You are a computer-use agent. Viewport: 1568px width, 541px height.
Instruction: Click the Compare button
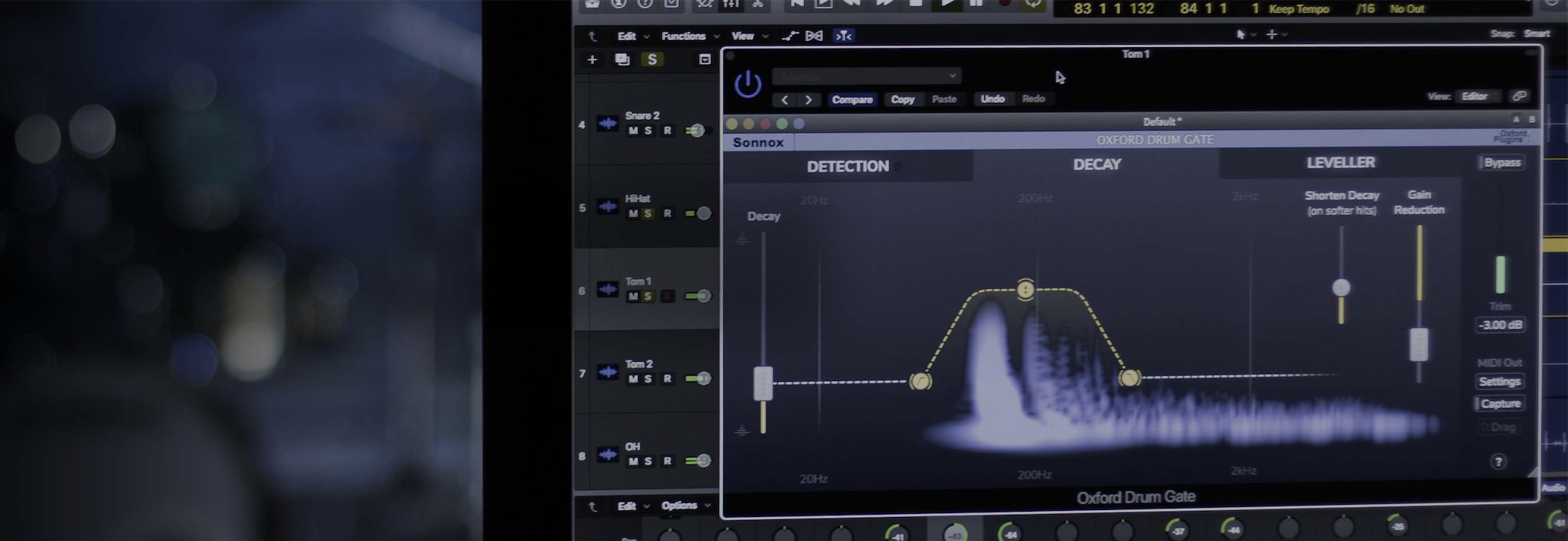point(852,100)
